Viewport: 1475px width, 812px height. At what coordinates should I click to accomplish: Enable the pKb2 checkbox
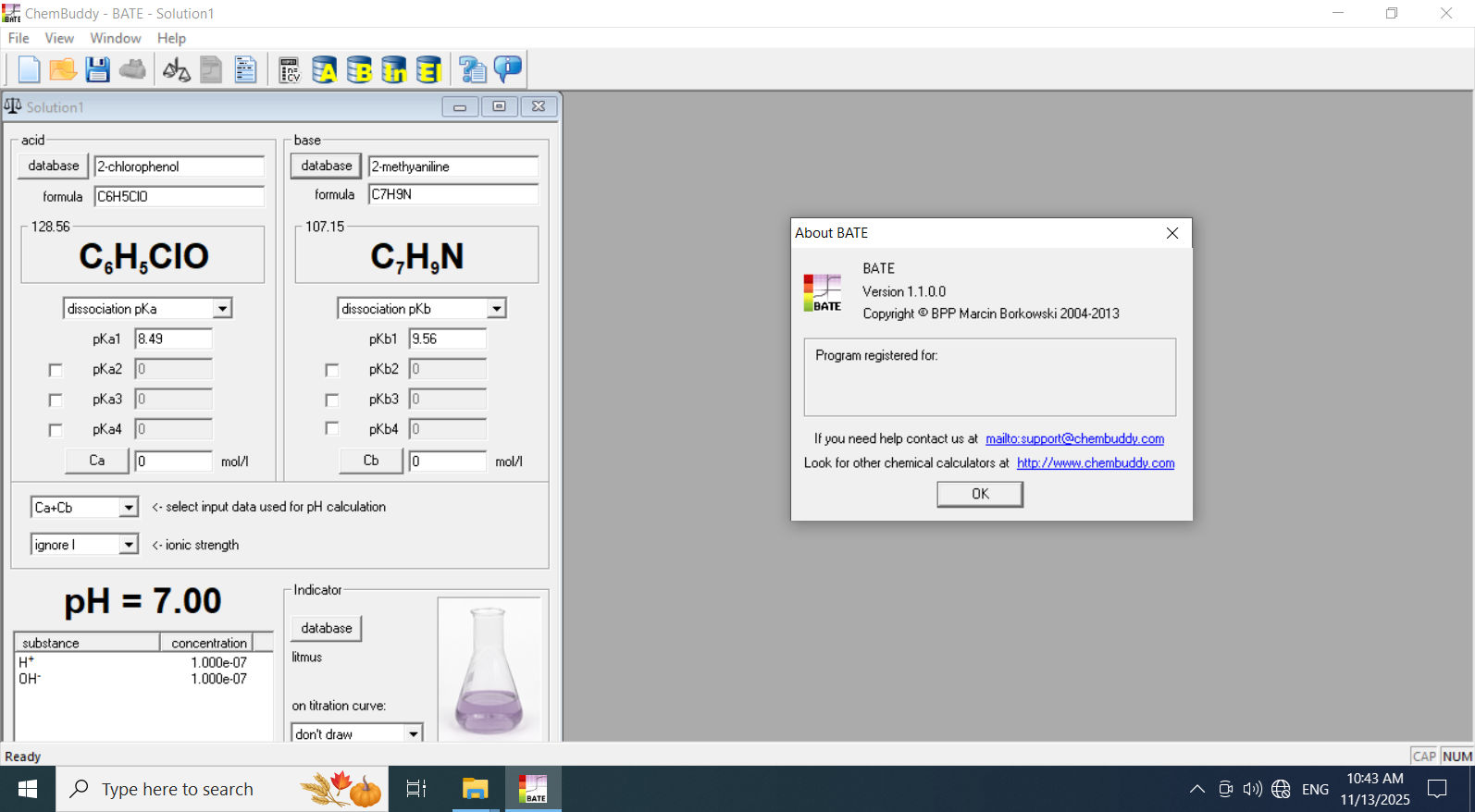pyautogui.click(x=332, y=370)
